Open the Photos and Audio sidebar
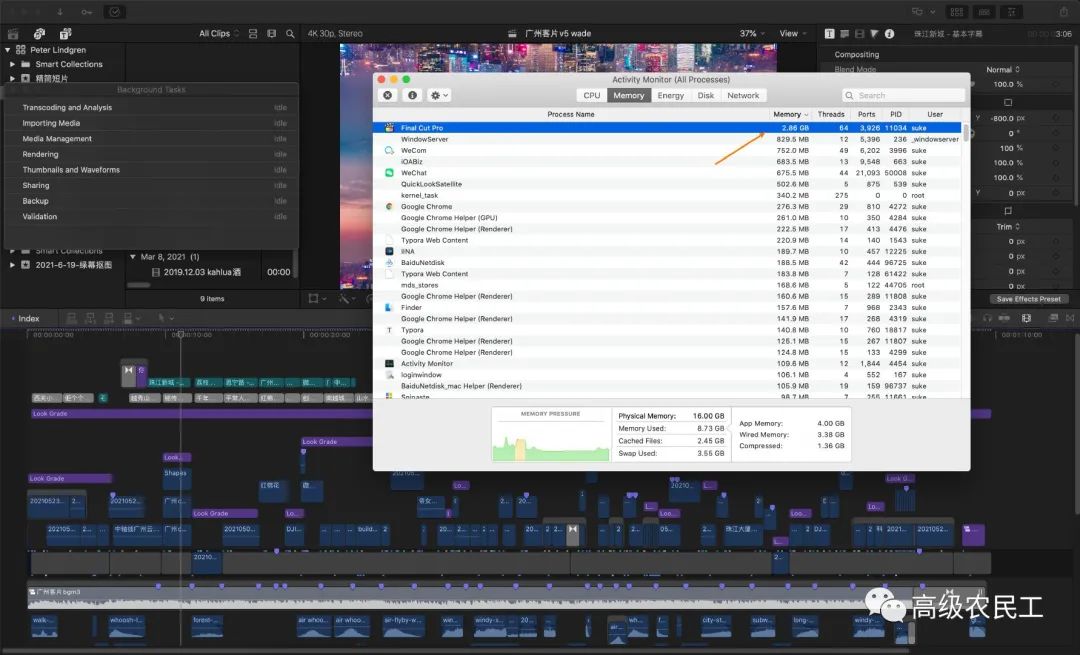 (39, 33)
